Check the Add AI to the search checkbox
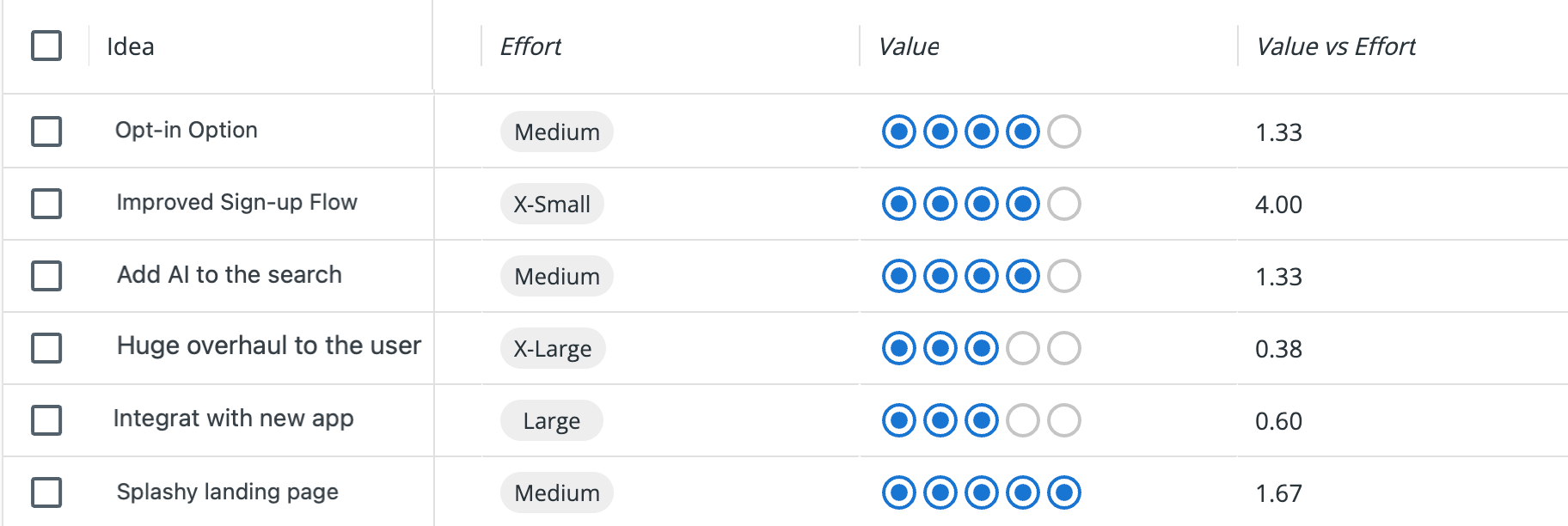Viewport: 1568px width, 526px height. [46, 277]
